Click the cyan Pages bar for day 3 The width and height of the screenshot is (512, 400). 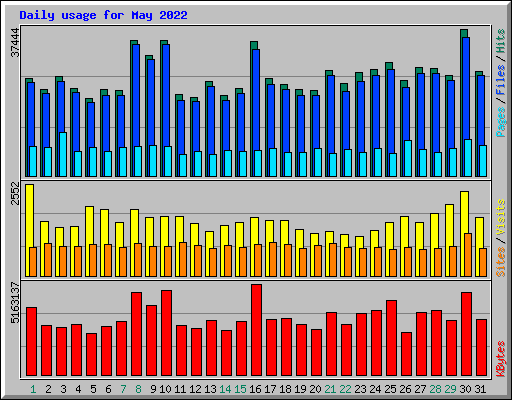[x=63, y=154]
